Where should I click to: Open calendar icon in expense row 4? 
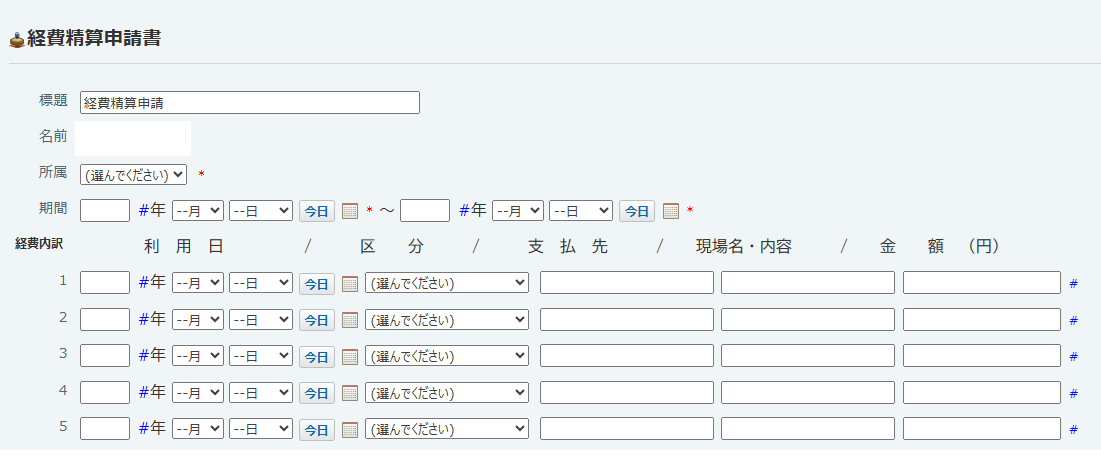click(x=350, y=392)
